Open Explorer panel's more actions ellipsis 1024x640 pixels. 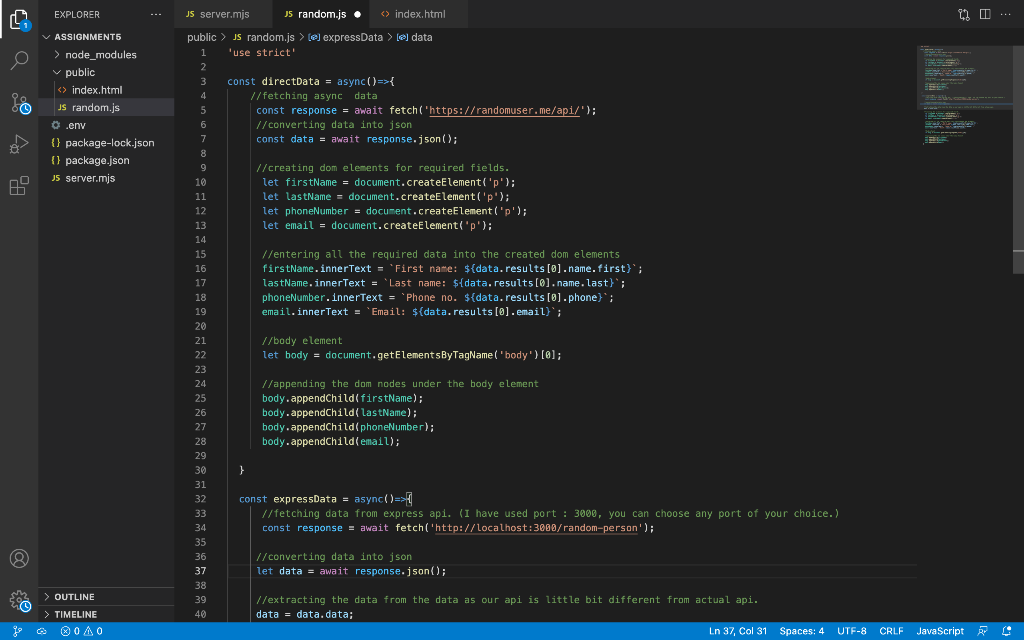tap(155, 14)
